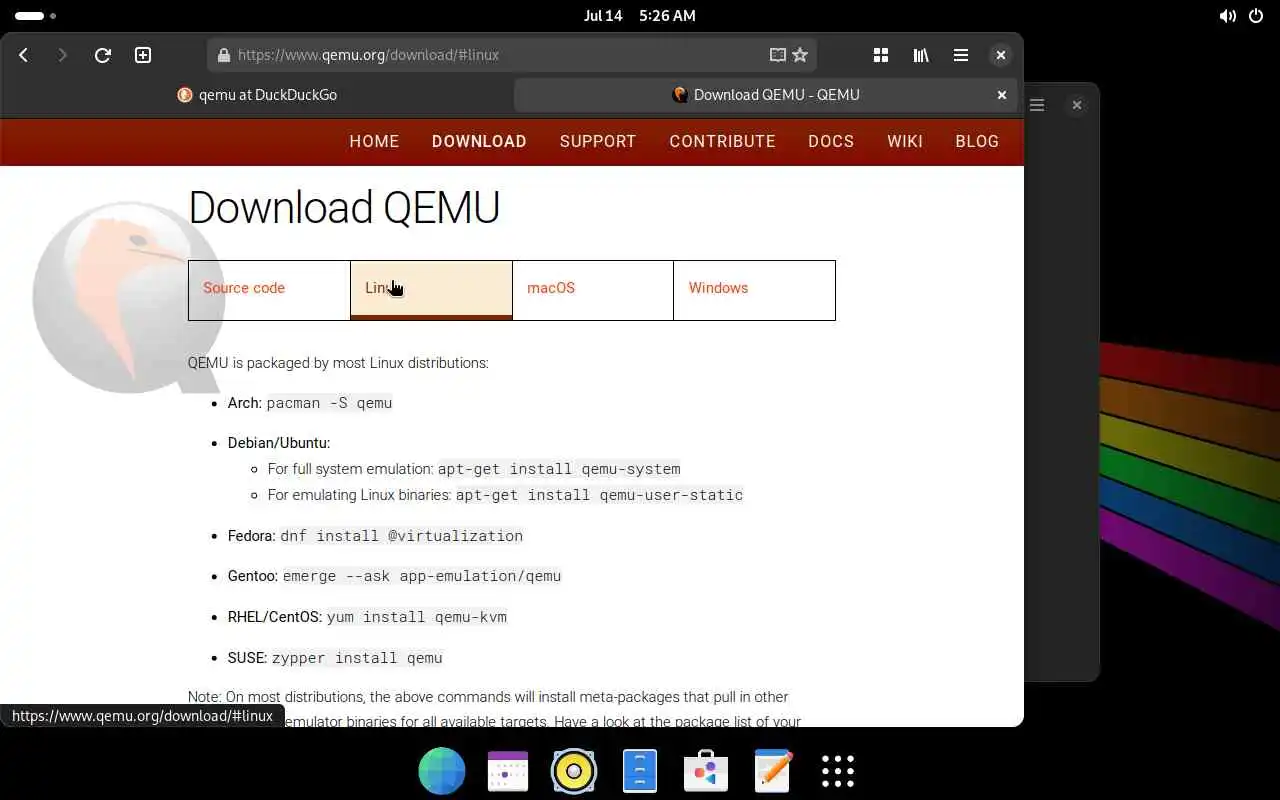Open WIKI in the site navigation
Screen dimensions: 1280x800
pos(905,141)
